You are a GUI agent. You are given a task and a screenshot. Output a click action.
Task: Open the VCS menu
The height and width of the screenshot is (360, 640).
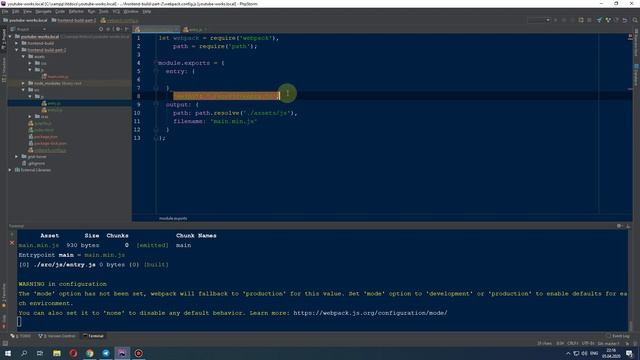point(116,12)
